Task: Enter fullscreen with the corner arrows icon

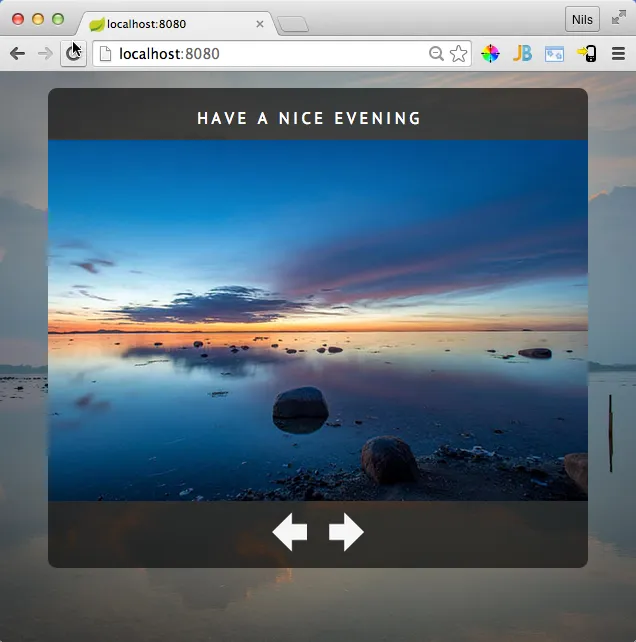Action: tap(619, 17)
